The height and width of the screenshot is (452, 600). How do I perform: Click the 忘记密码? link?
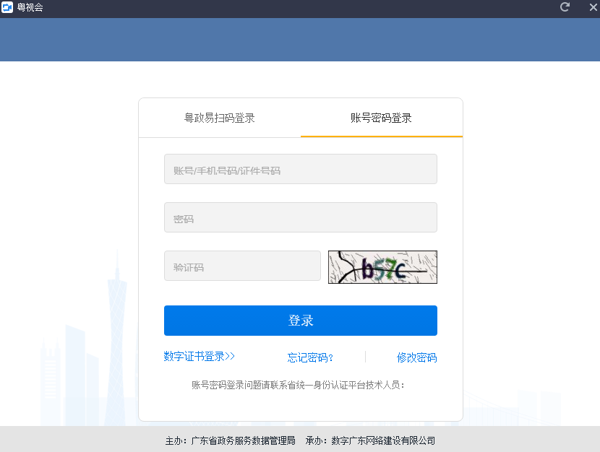coord(310,357)
